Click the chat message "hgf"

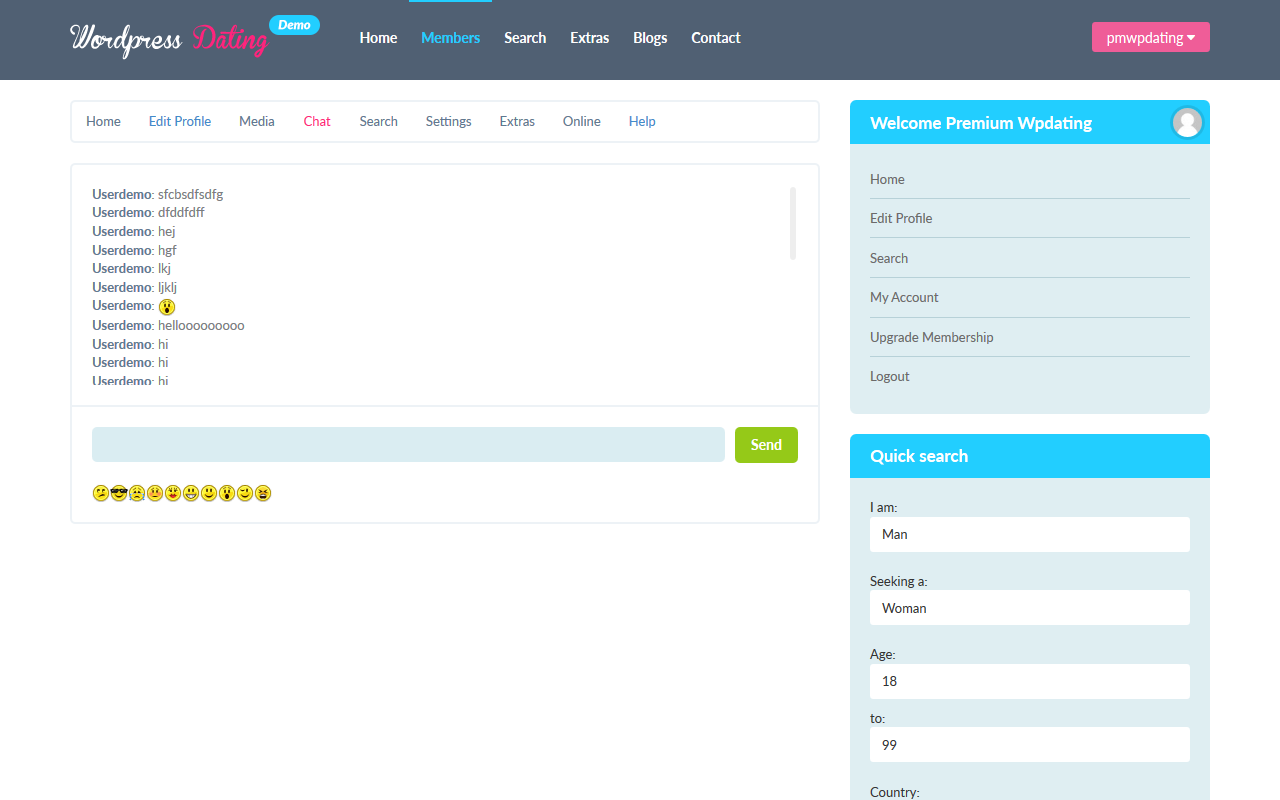(167, 250)
